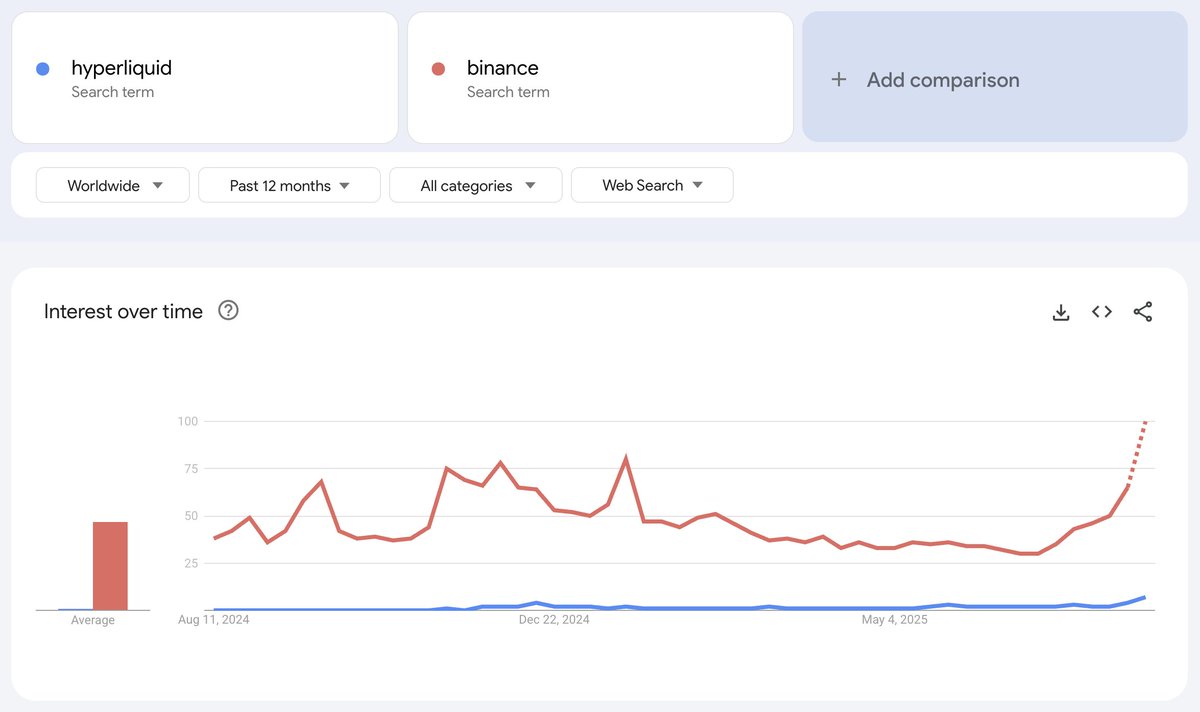Select the Average bar for binance
The height and width of the screenshot is (712, 1200).
point(110,563)
